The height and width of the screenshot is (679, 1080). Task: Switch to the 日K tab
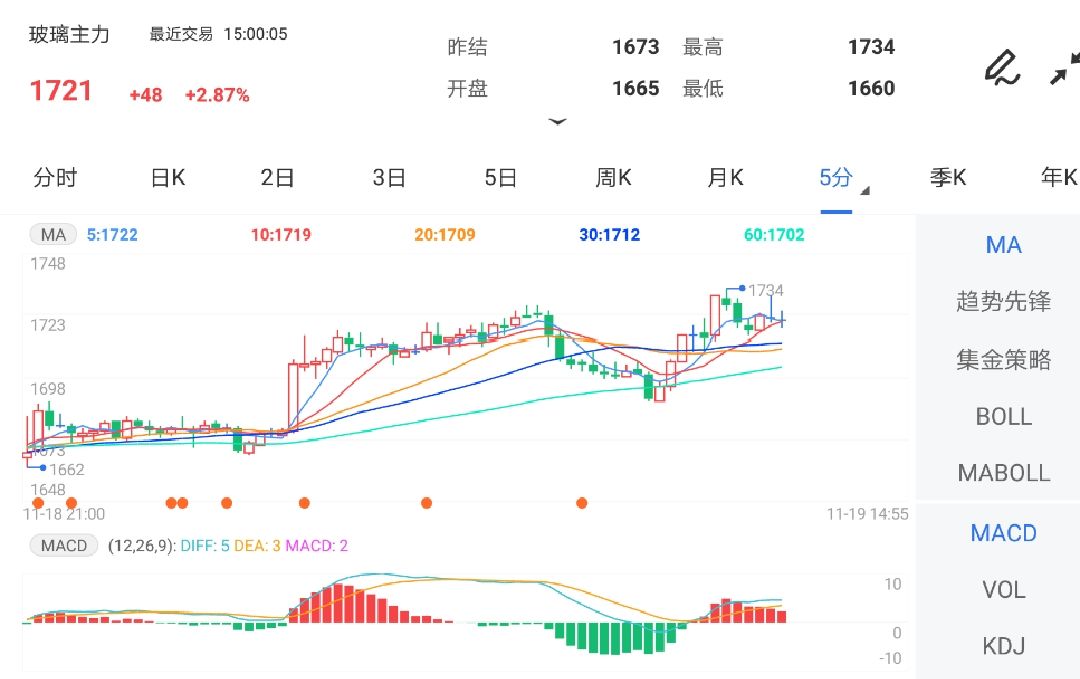[x=166, y=177]
